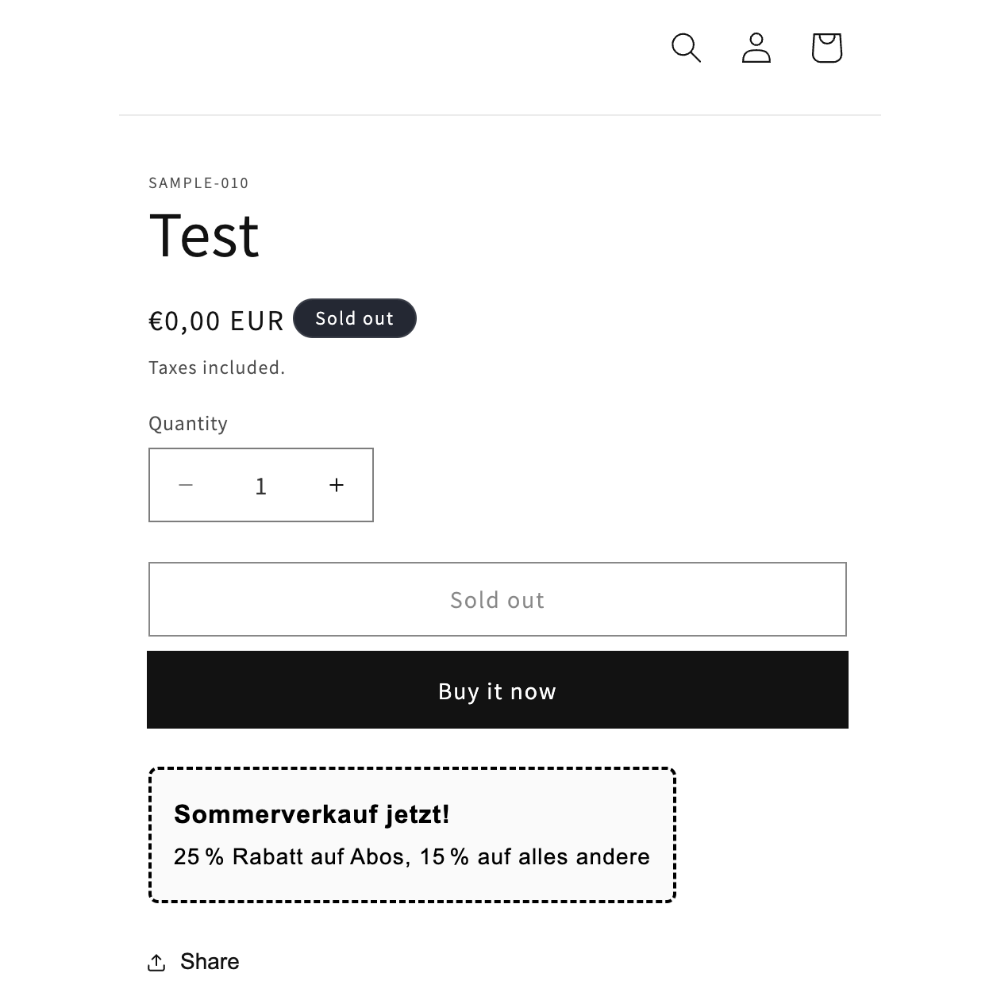This screenshot has height=1000, width=1000.
Task: Click the Quantity field label
Action: (188, 423)
